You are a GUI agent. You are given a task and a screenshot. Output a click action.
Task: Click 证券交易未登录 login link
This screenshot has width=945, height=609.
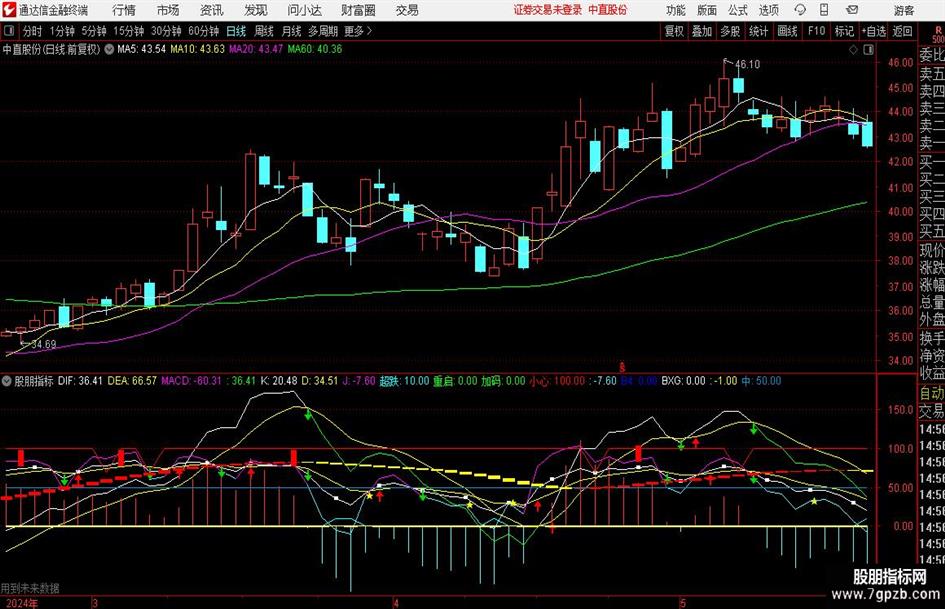point(548,10)
